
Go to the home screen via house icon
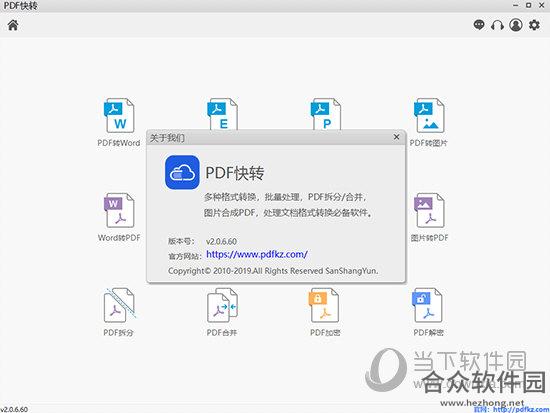coord(13,25)
